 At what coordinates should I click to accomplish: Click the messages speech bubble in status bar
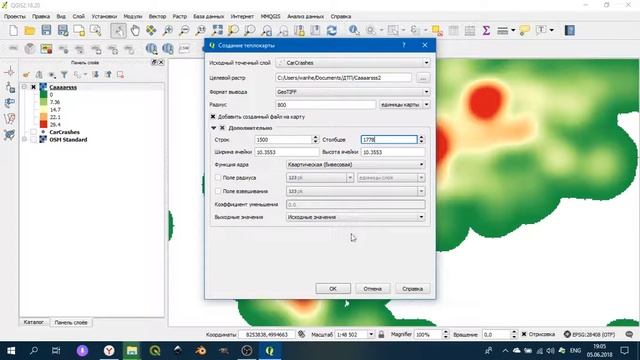click(x=629, y=334)
